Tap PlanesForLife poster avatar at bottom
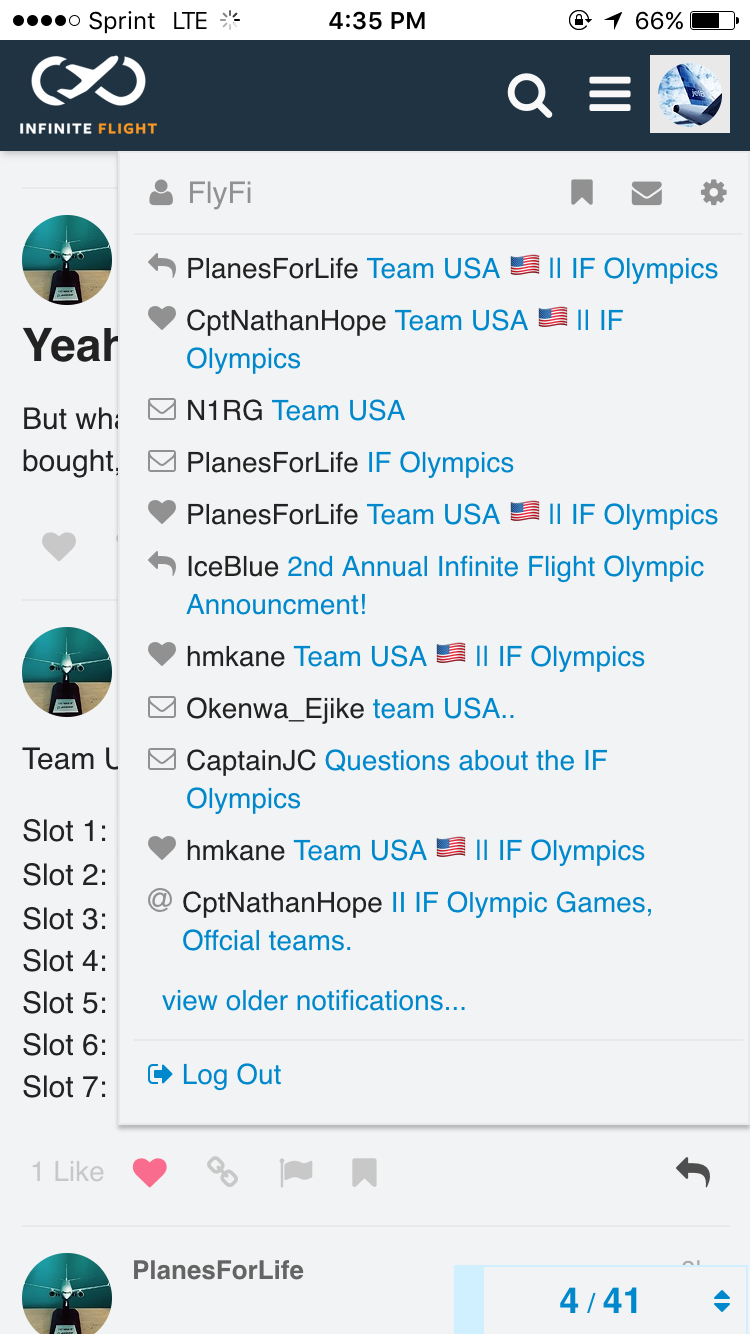This screenshot has height=1334, width=750. pyautogui.click(x=67, y=1293)
